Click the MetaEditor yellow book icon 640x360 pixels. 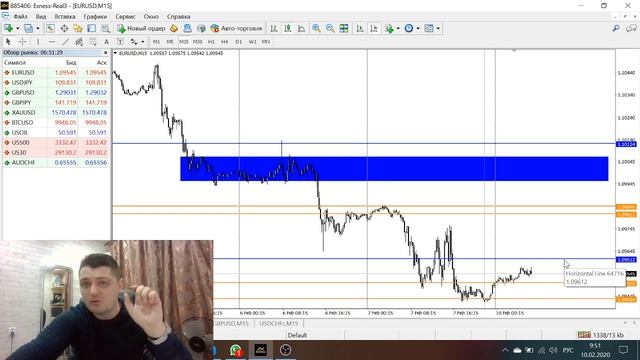[x=174, y=28]
